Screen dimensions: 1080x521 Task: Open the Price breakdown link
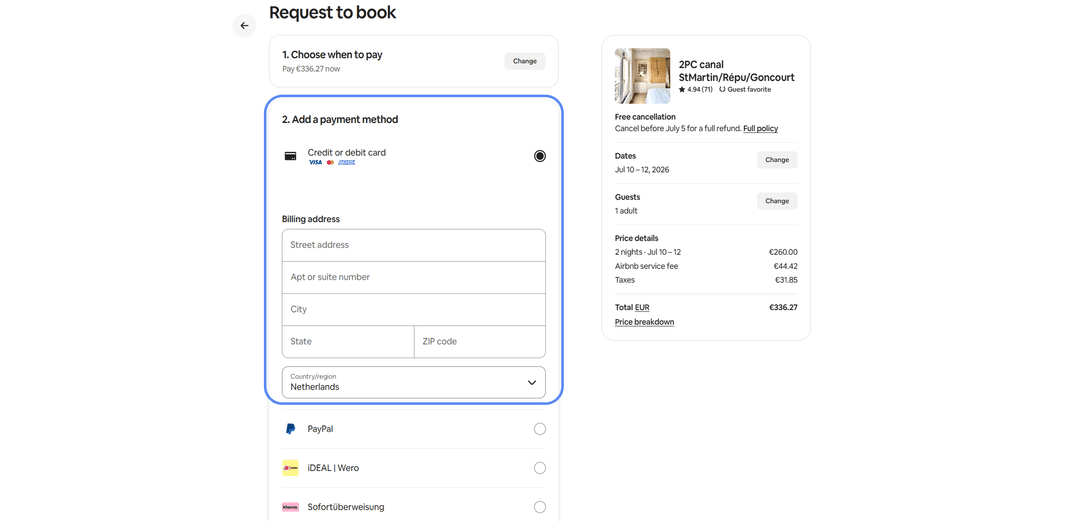coord(645,322)
